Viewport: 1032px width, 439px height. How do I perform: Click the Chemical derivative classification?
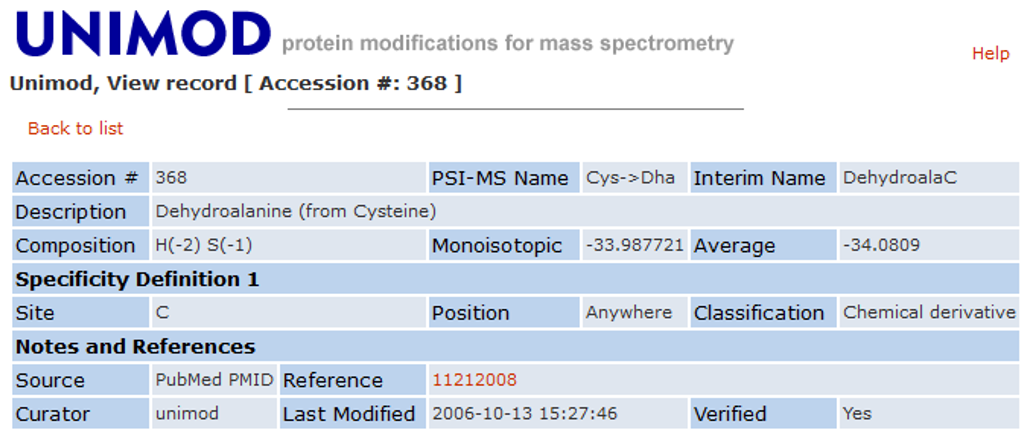pyautogui.click(x=929, y=312)
